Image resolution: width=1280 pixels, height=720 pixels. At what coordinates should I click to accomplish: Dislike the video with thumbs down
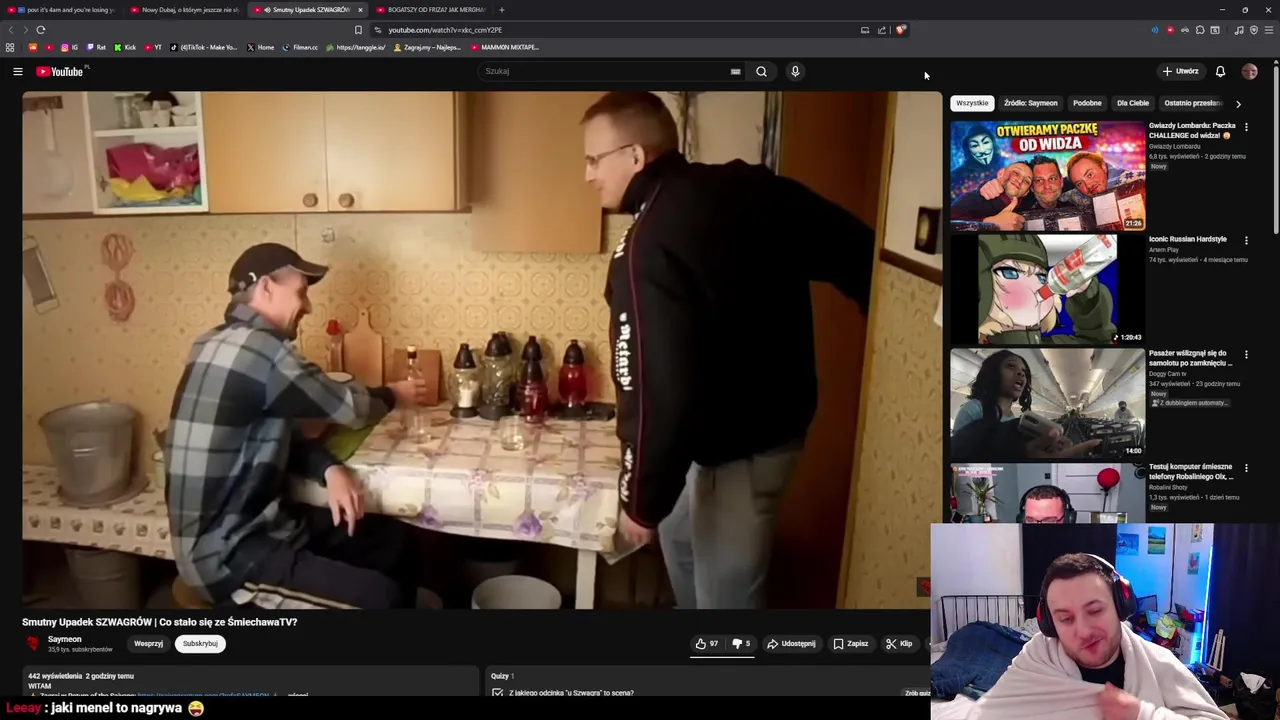tap(741, 644)
